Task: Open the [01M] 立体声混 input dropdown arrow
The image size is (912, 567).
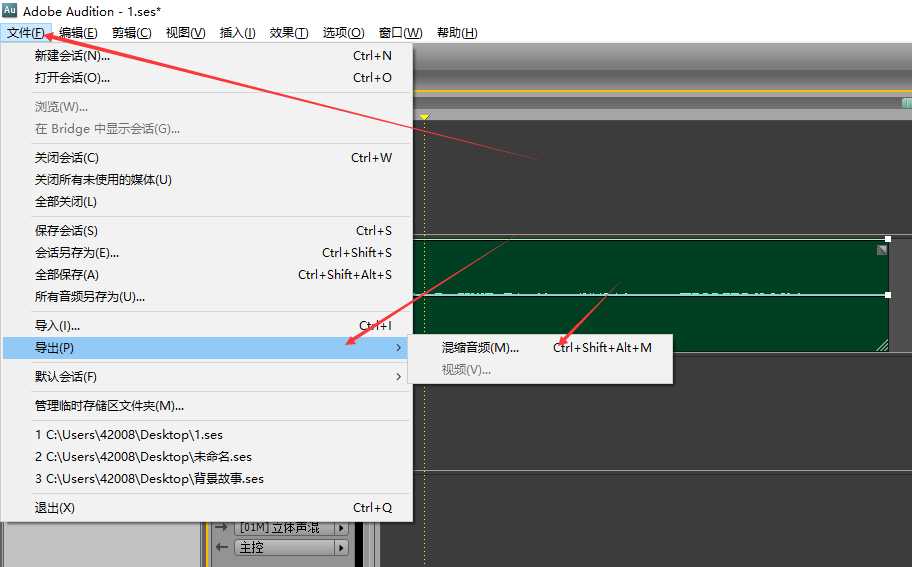Action: pyautogui.click(x=341, y=527)
